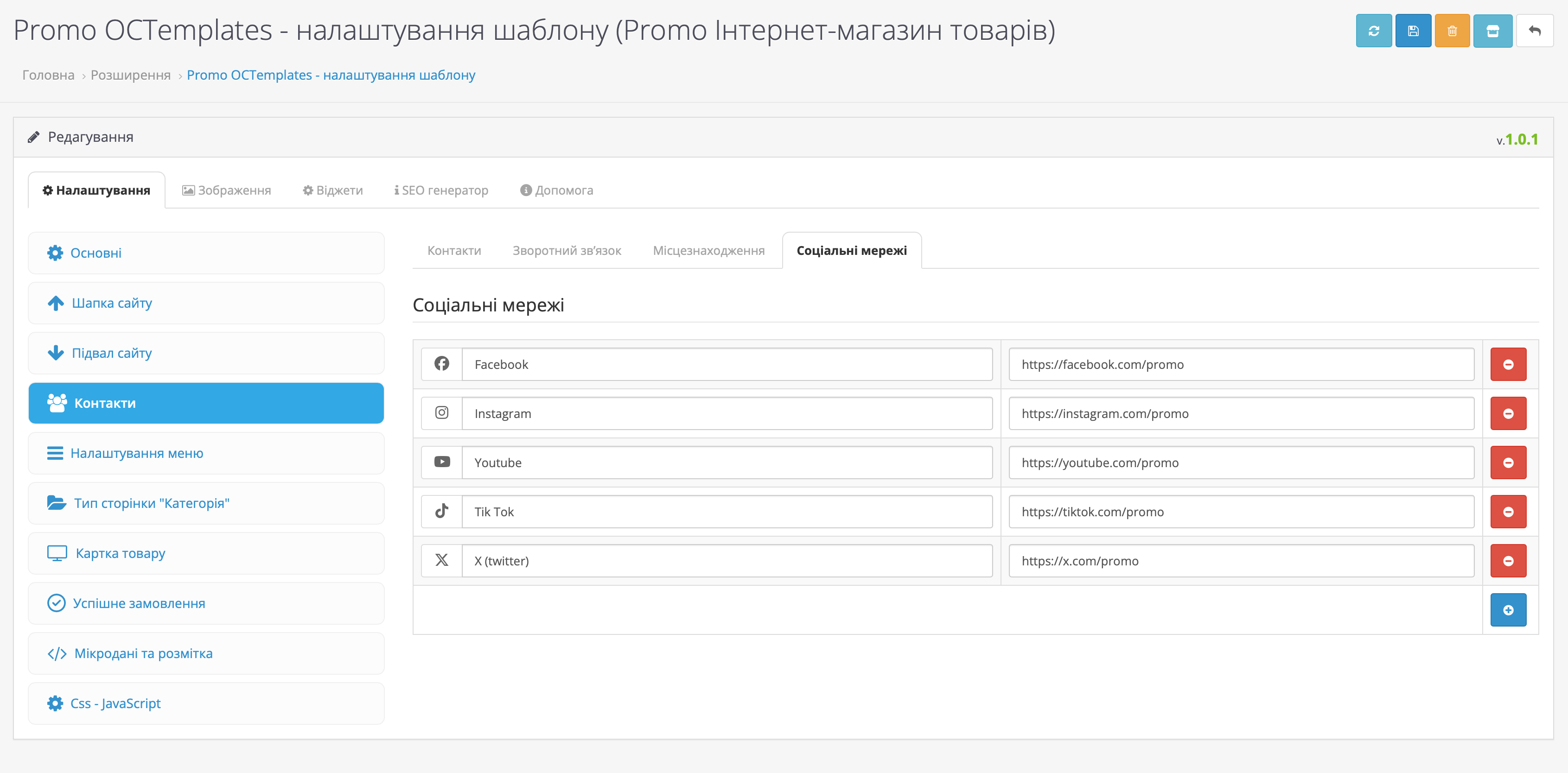
Task: Switch to the Зображення tab
Action: 226,190
